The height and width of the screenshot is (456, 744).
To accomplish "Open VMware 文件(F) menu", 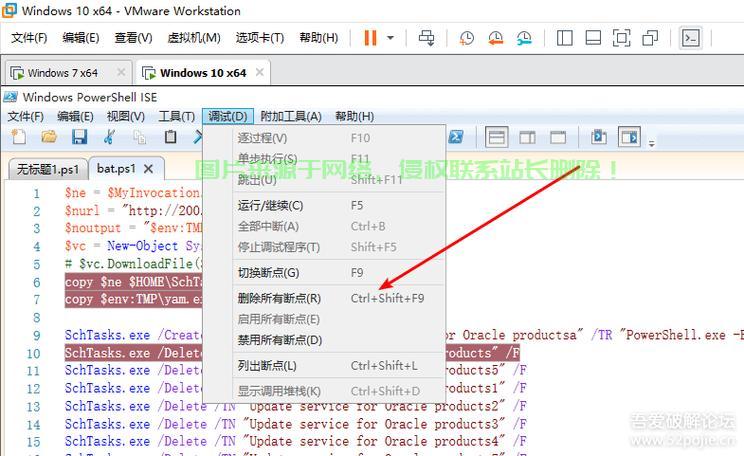I will point(29,37).
